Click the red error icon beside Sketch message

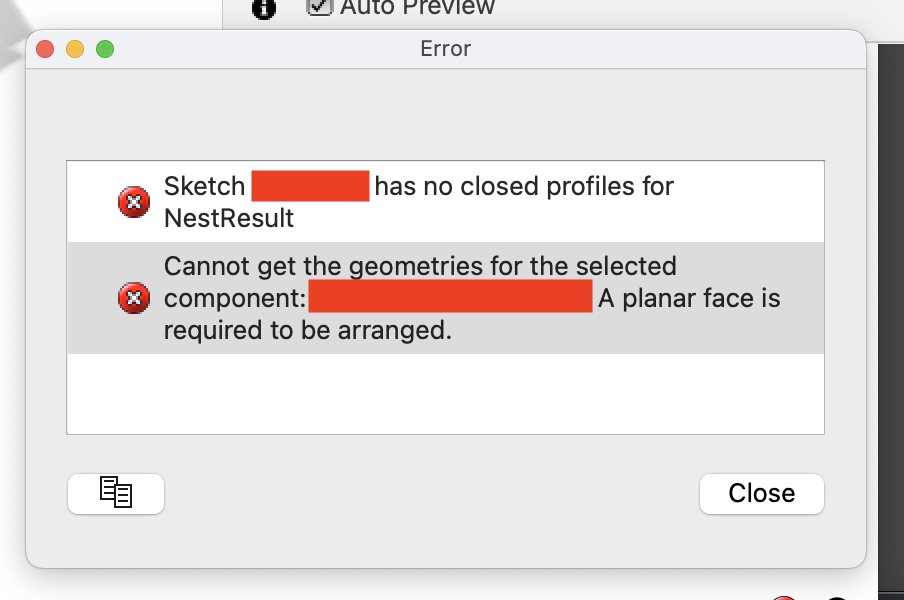coord(133,201)
